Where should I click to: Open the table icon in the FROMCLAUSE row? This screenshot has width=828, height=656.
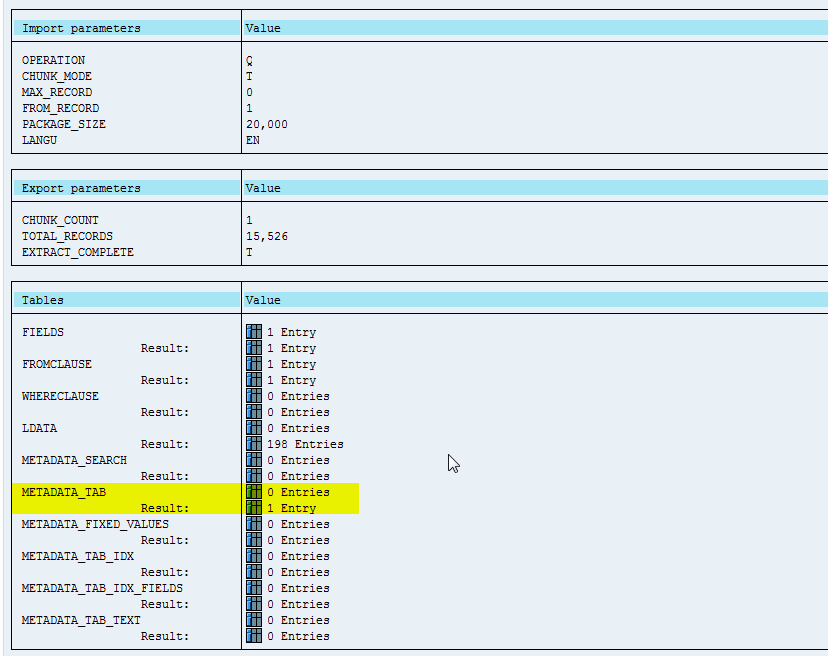click(254, 364)
